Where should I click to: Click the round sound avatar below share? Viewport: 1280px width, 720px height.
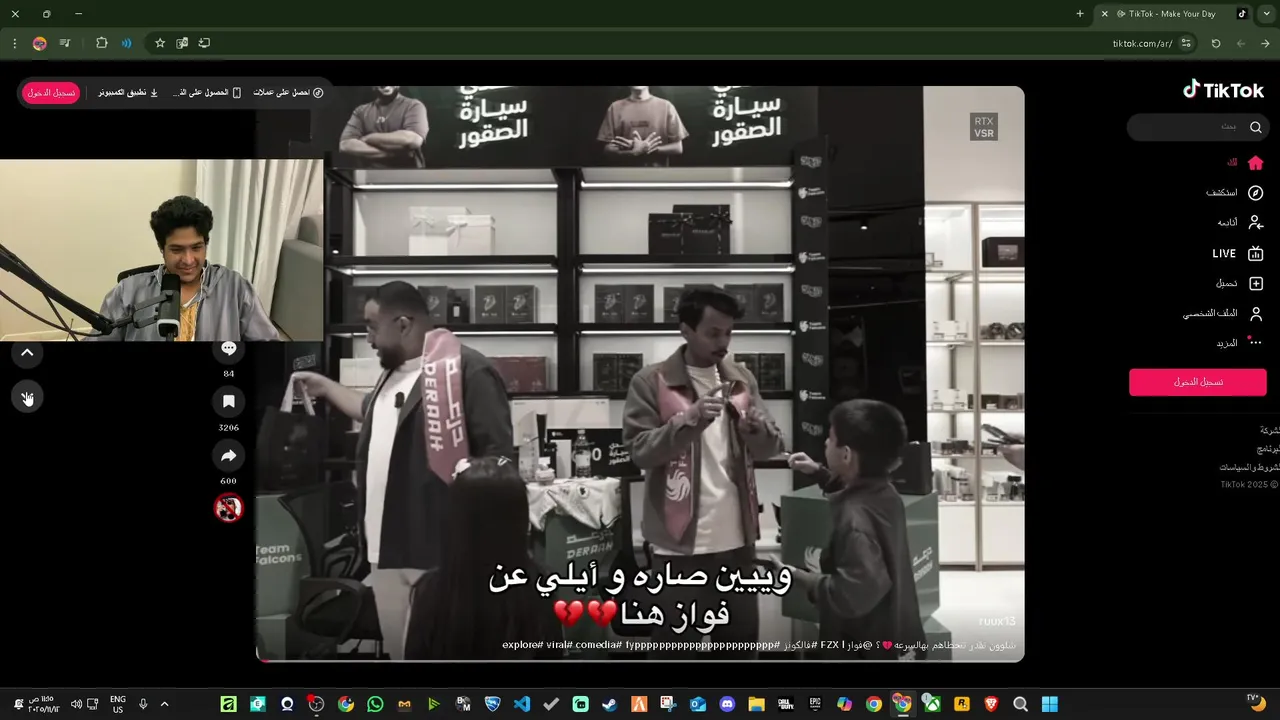point(228,508)
